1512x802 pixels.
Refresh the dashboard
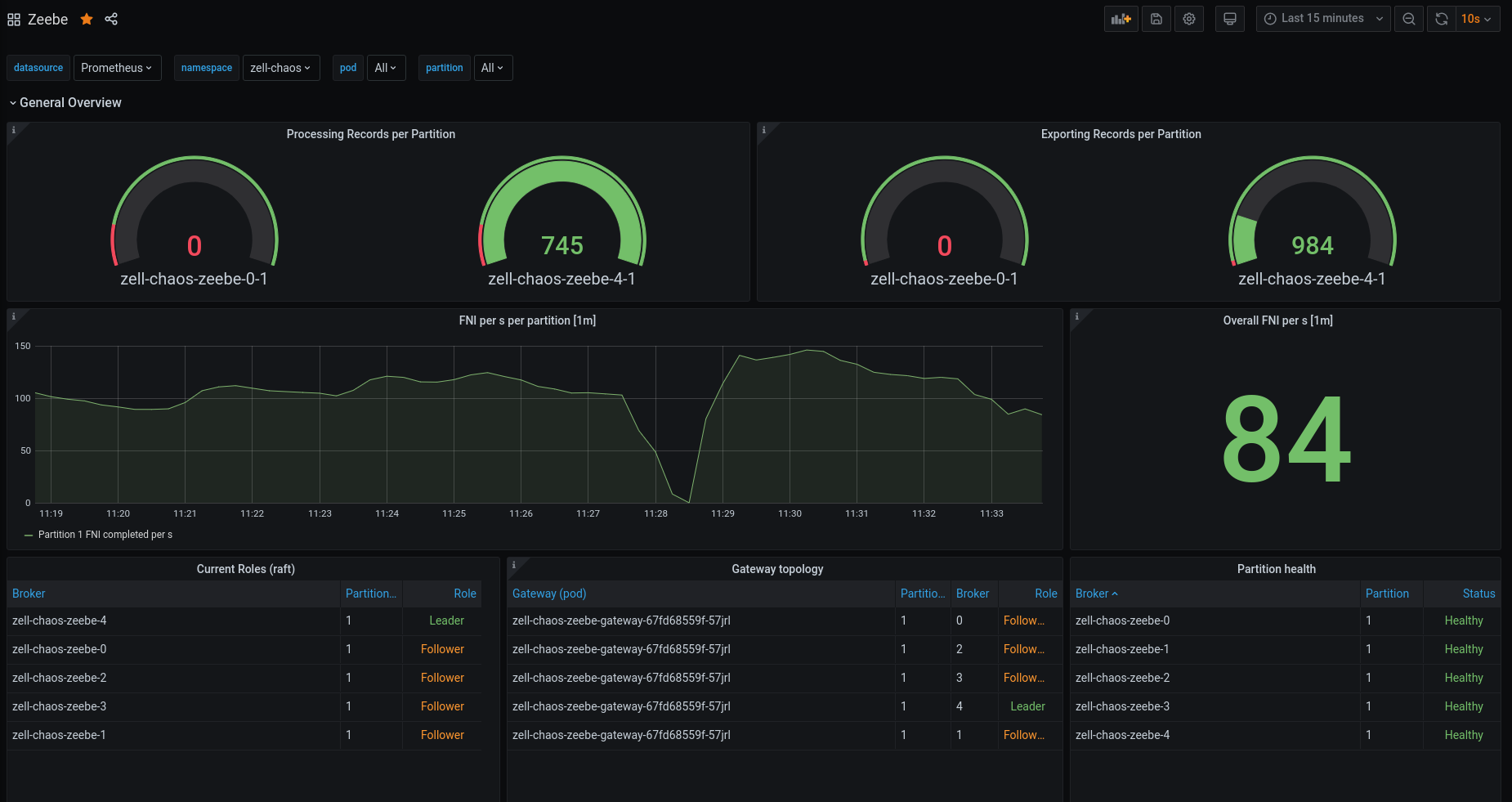click(x=1442, y=19)
